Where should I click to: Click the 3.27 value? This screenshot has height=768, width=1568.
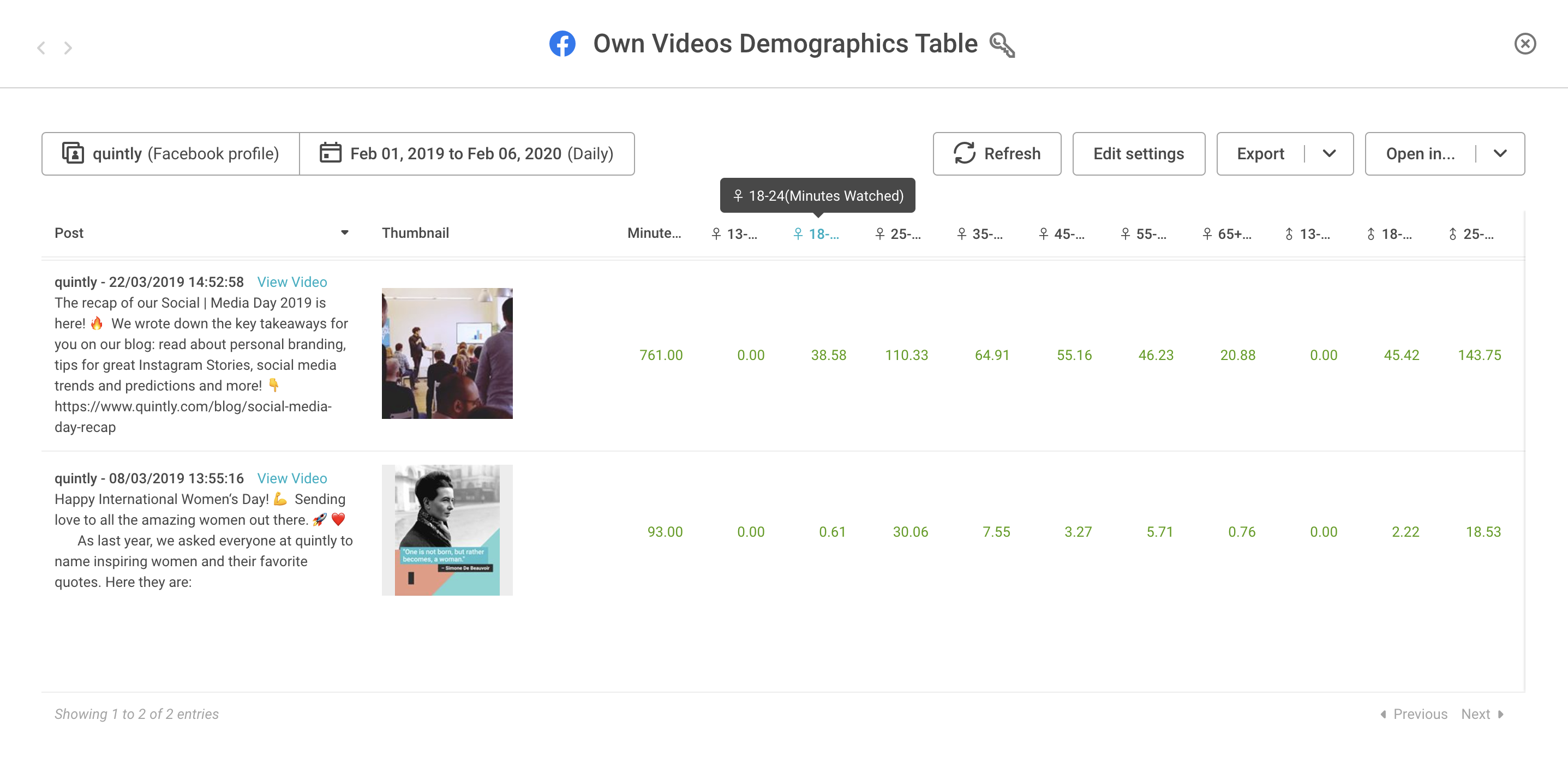tap(1078, 531)
